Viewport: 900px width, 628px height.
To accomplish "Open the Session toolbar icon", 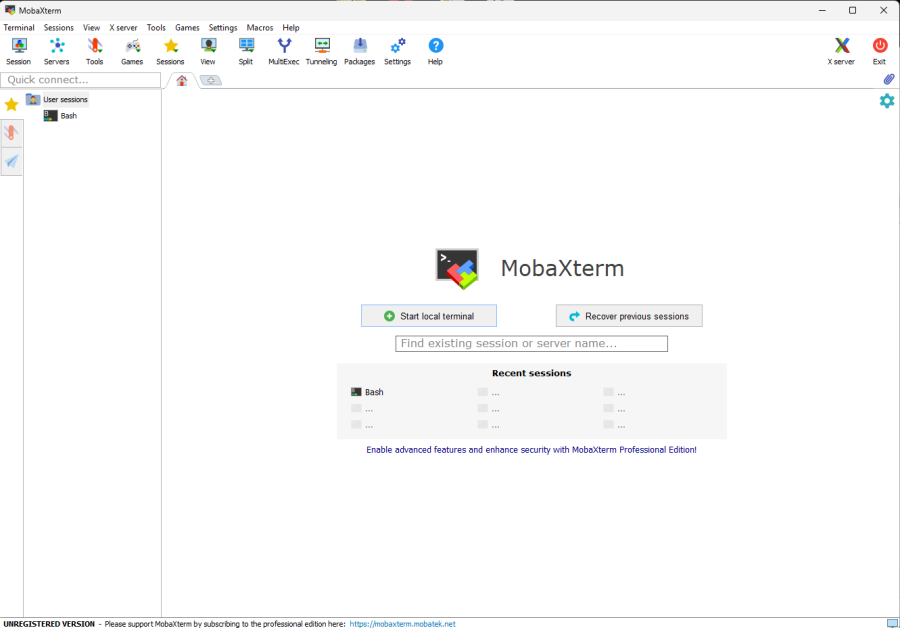I will click(x=18, y=51).
